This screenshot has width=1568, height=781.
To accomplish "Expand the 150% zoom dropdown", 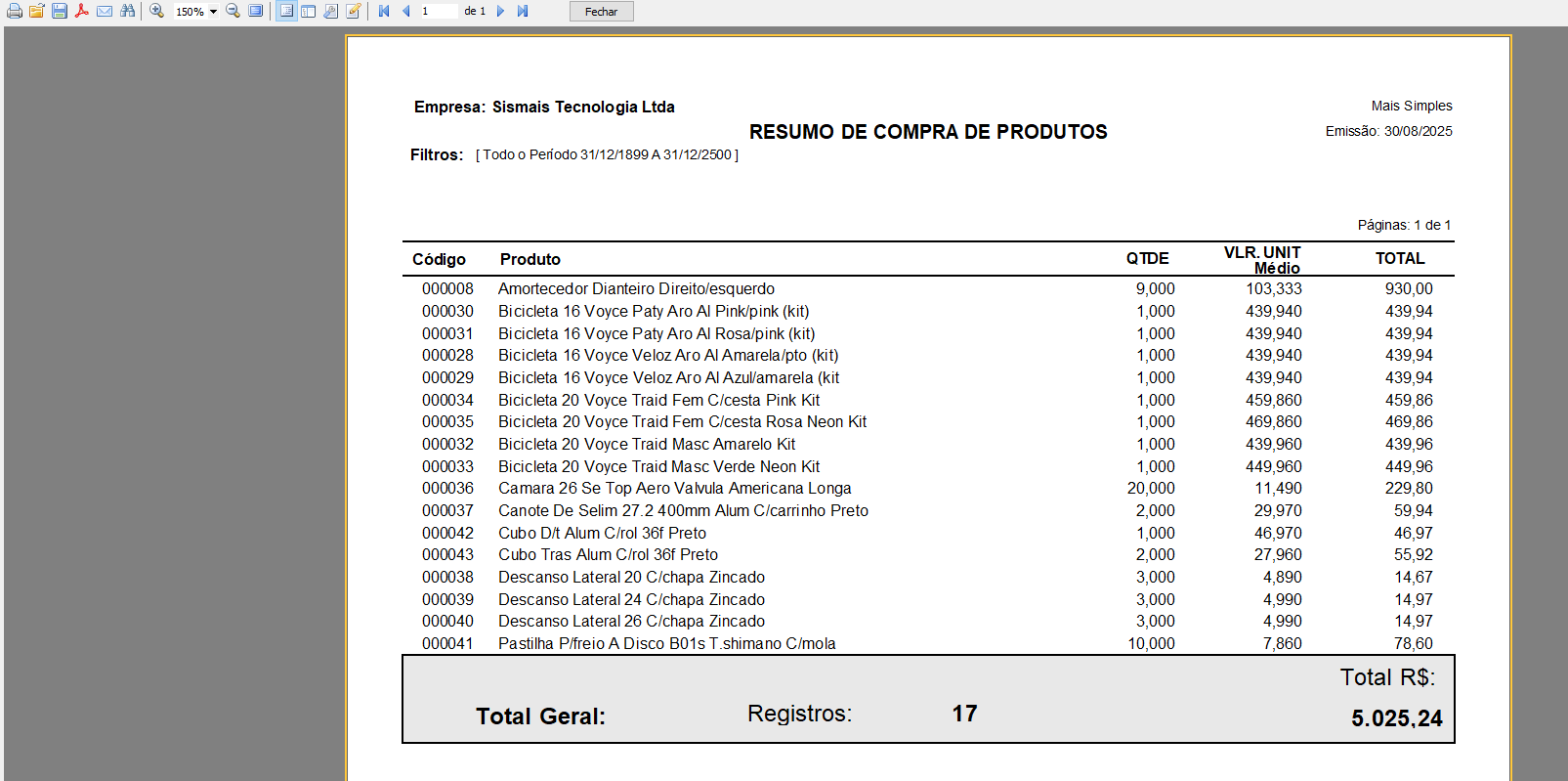I will click(213, 12).
